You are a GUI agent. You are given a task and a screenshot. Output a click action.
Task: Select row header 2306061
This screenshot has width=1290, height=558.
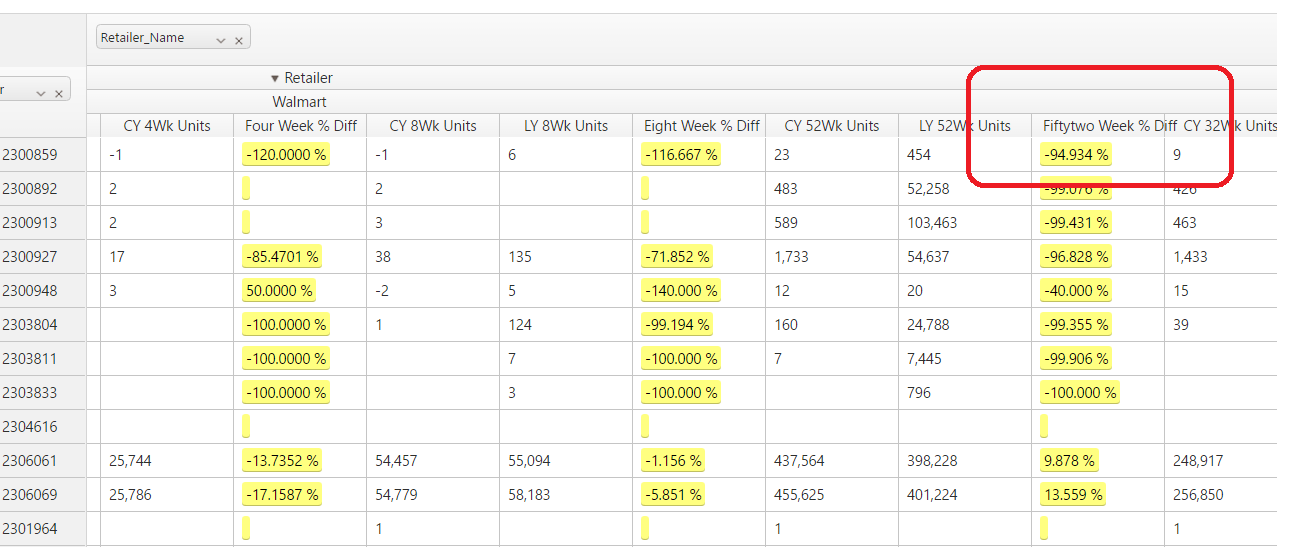[30, 461]
